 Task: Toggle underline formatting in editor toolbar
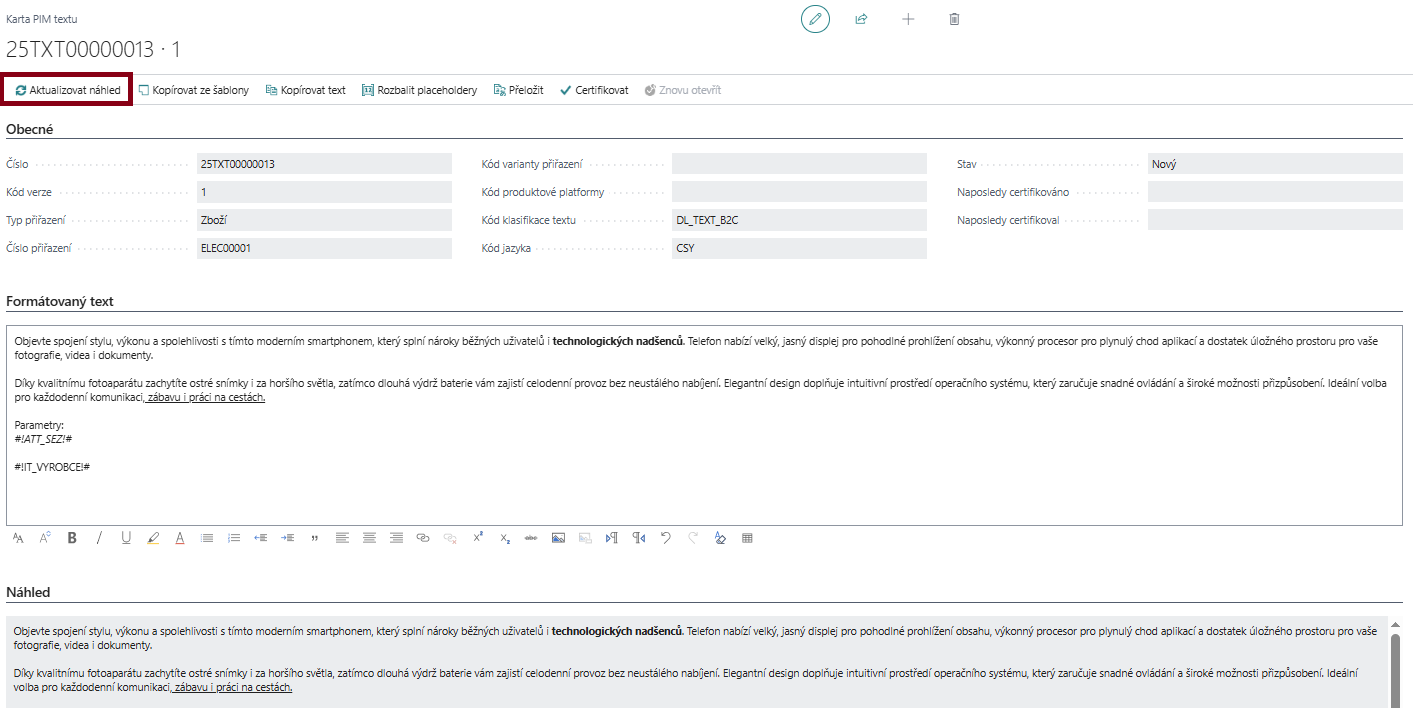click(x=126, y=538)
